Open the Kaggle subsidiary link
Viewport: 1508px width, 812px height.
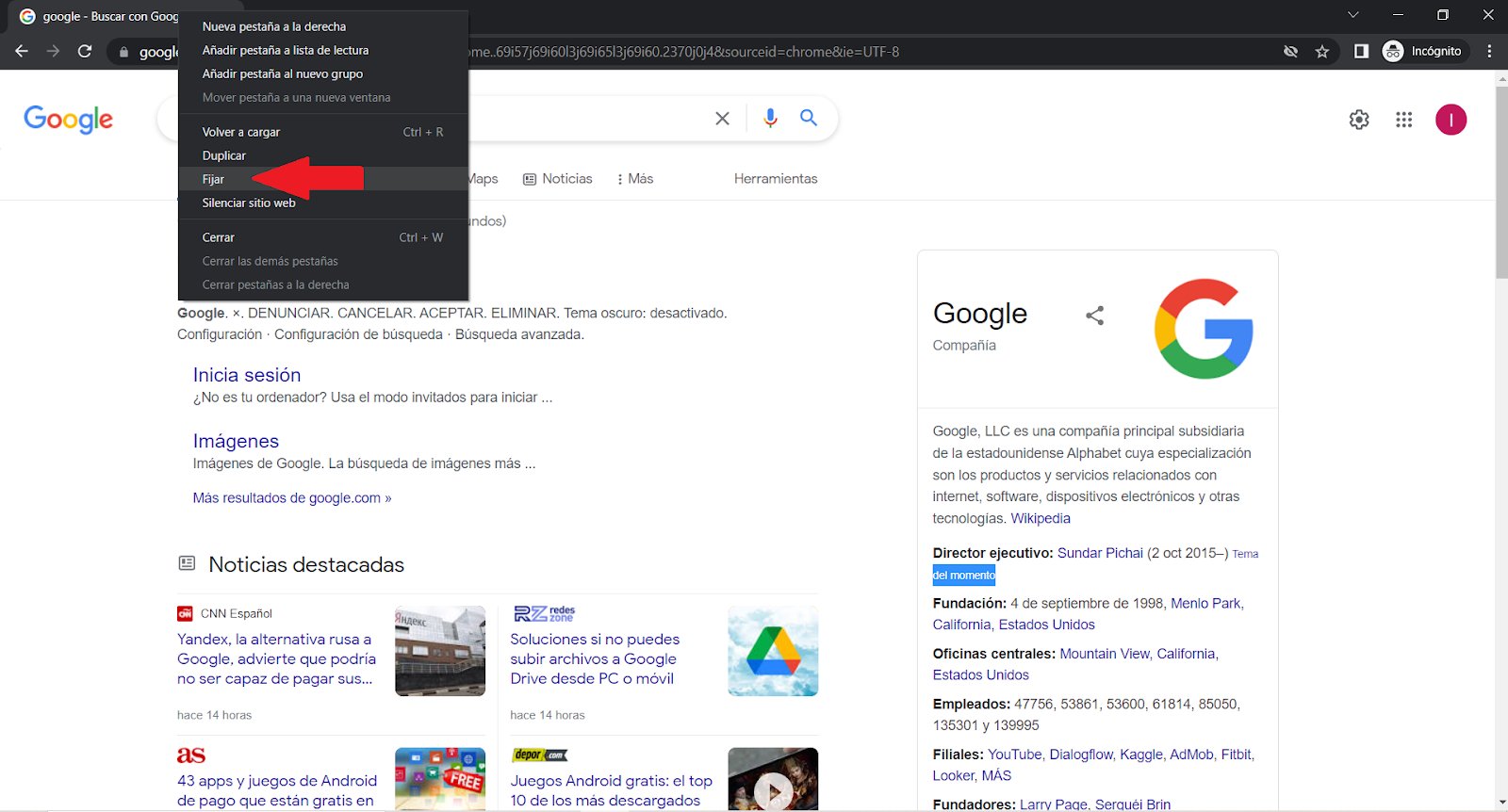click(1141, 755)
